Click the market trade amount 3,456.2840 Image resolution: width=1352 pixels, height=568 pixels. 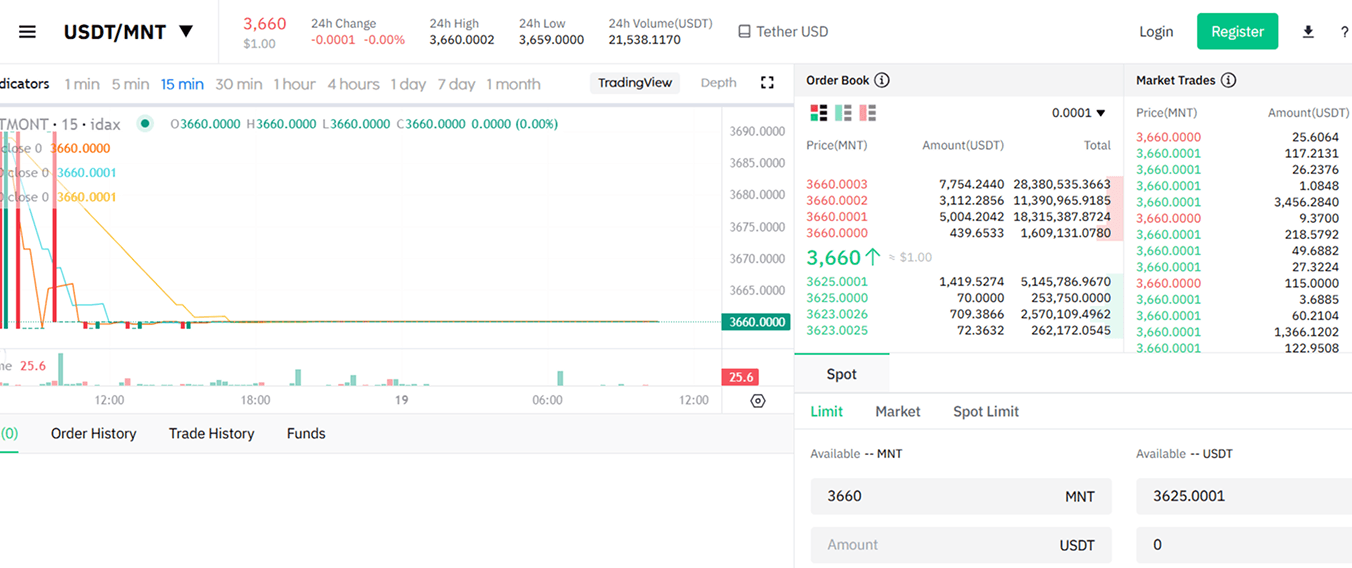pos(1306,202)
